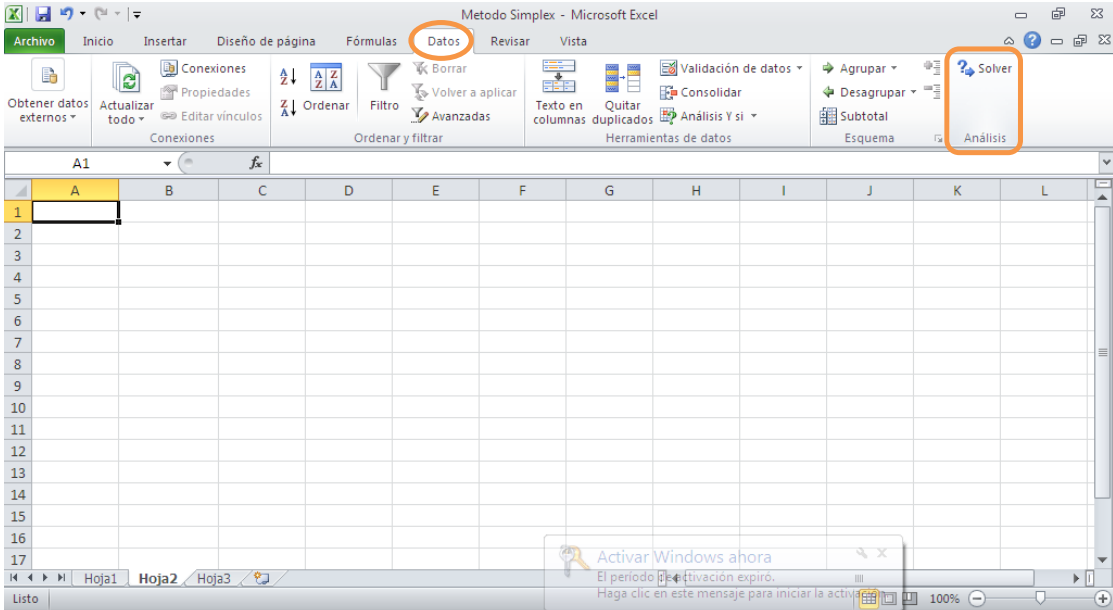Select the Datos ribbon tab
Screen dimensions: 1113x610
444,41
